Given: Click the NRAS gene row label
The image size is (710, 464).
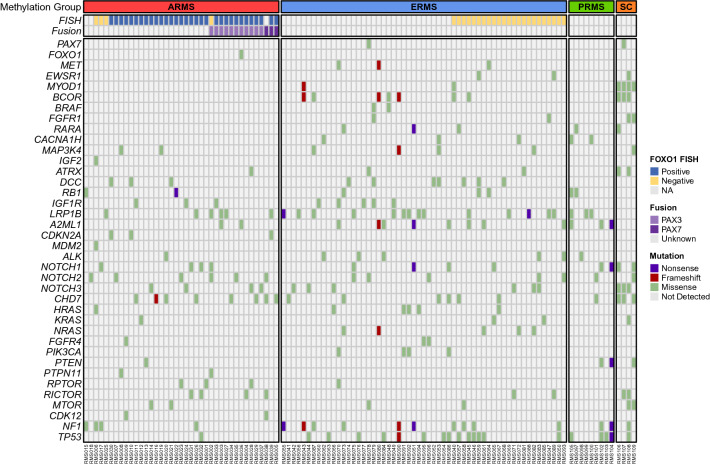Looking at the screenshot, I should coord(67,331).
